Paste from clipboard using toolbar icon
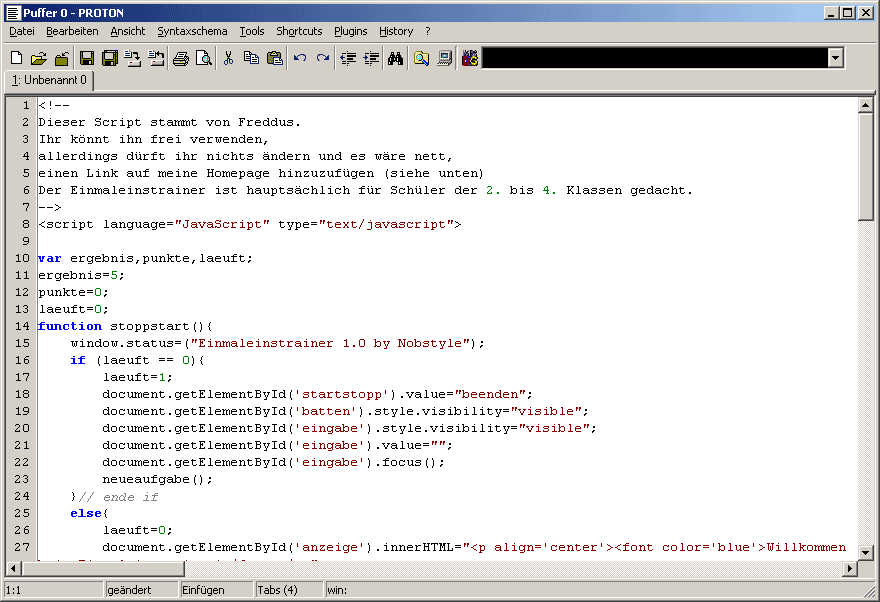This screenshot has height=602, width=880. (274, 59)
